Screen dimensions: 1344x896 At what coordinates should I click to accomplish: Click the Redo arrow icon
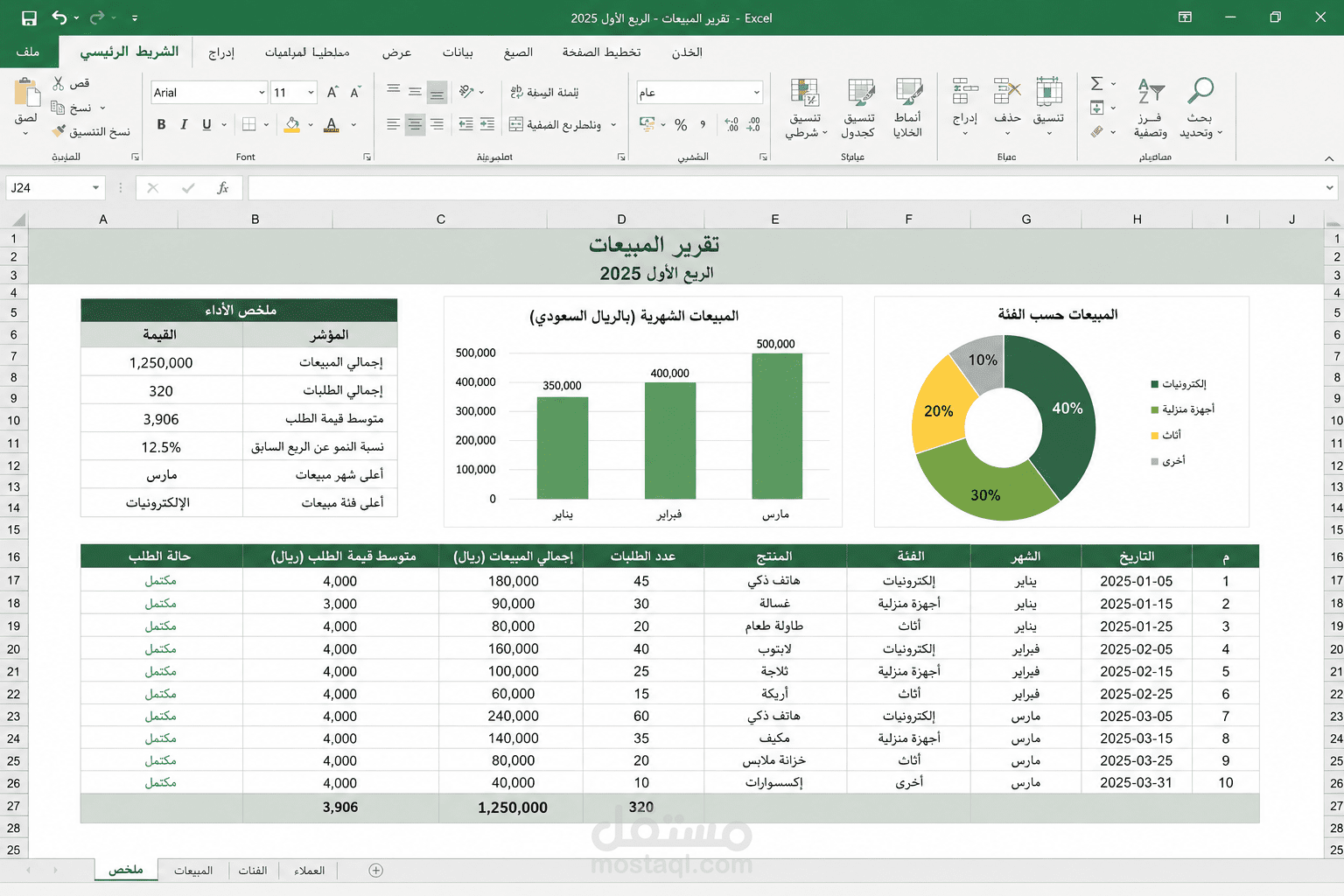pyautogui.click(x=97, y=17)
